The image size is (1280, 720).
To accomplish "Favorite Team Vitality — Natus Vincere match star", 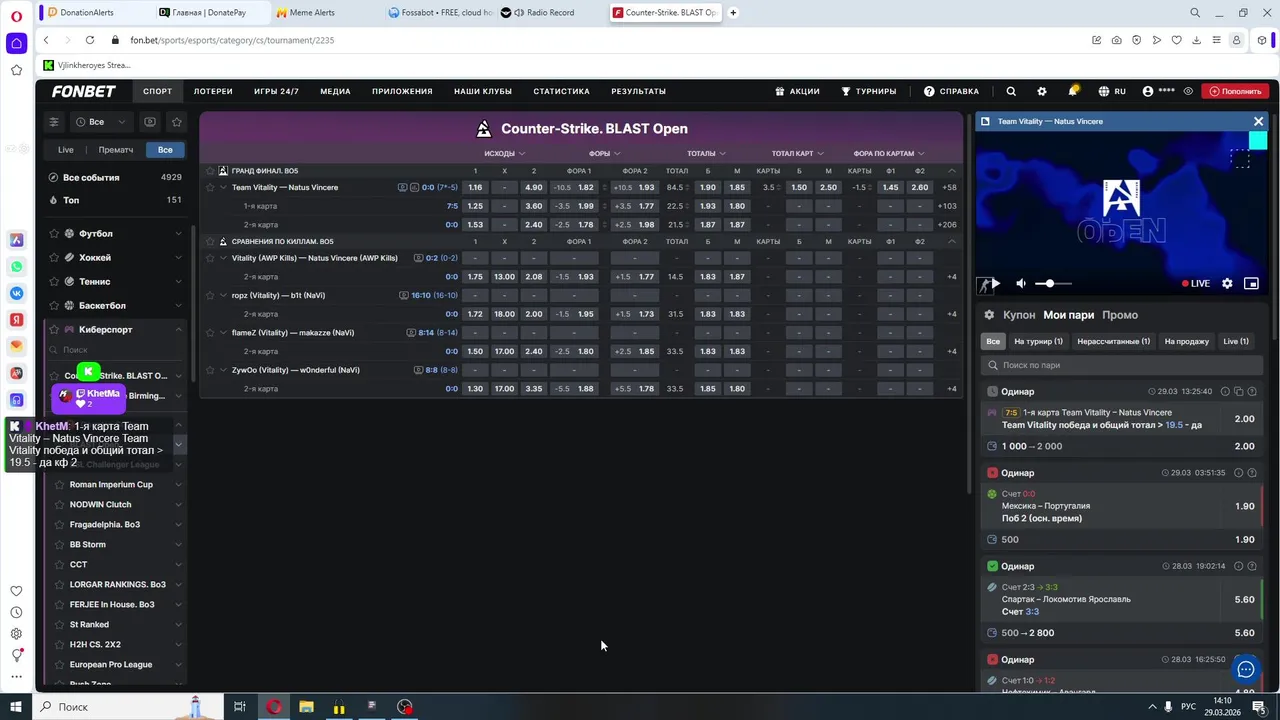I will tap(210, 187).
